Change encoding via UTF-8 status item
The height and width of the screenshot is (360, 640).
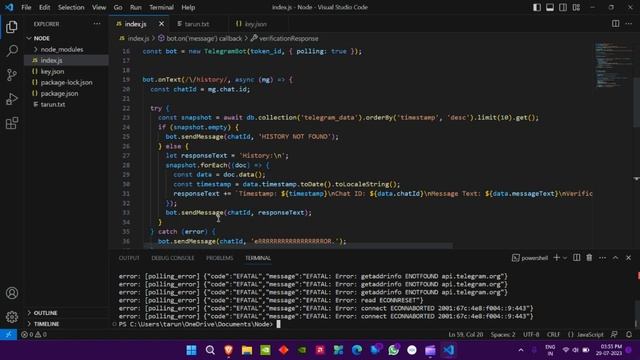pyautogui.click(x=531, y=334)
